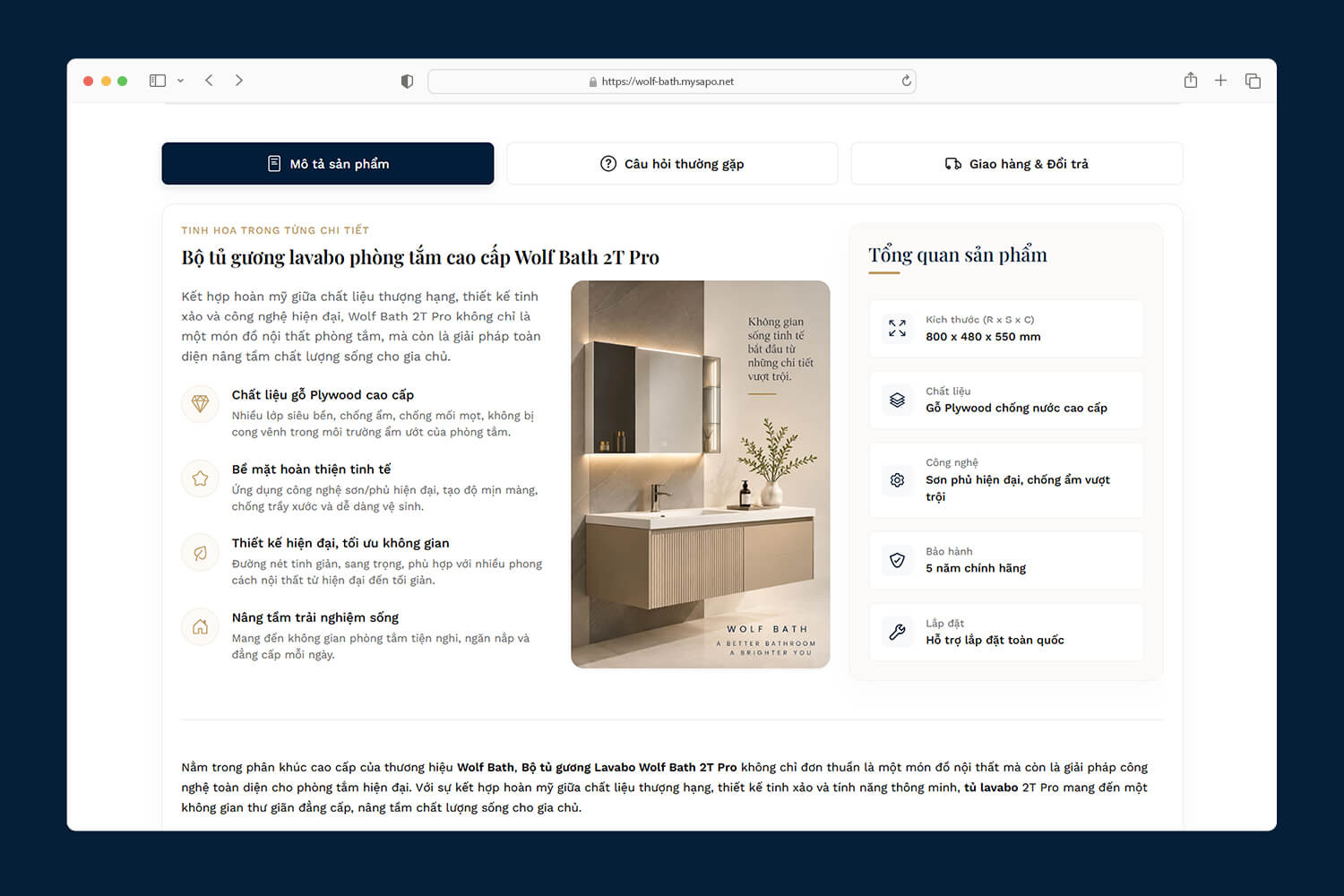Viewport: 1344px width, 896px height.
Task: Click the Chất liệu gỗ Plywood cao cấp heading
Action: click(323, 395)
